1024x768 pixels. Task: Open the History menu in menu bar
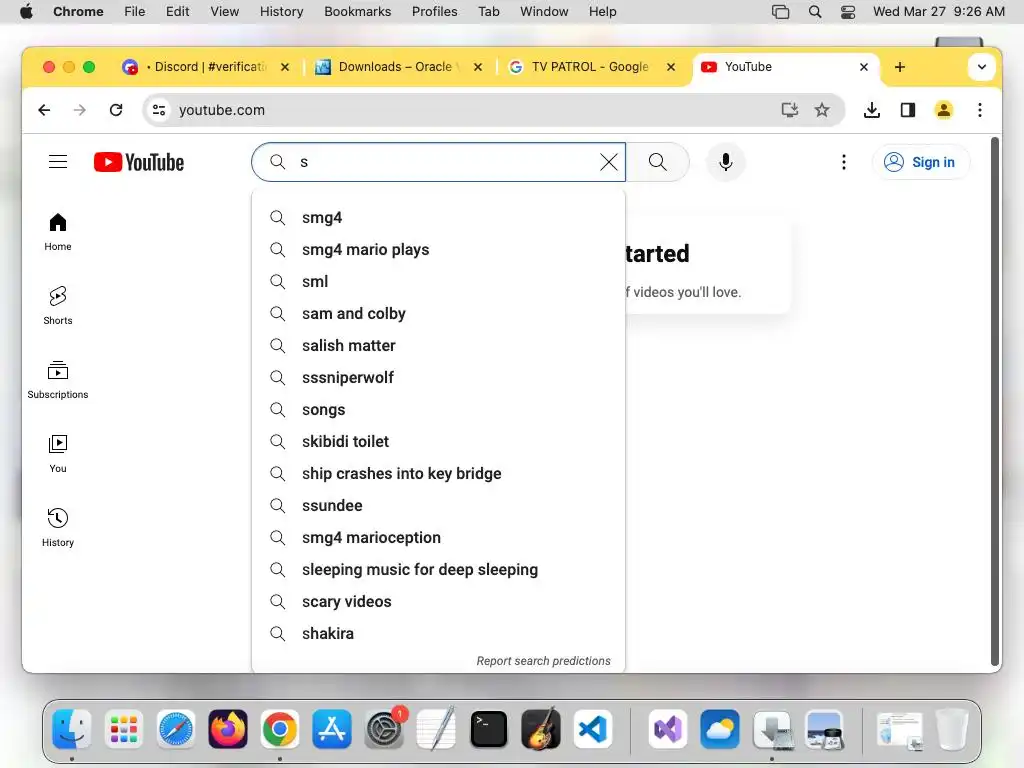pos(281,12)
